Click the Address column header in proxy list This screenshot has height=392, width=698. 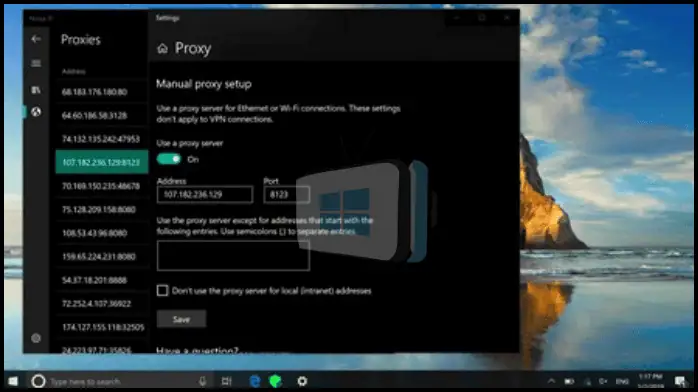(73, 72)
